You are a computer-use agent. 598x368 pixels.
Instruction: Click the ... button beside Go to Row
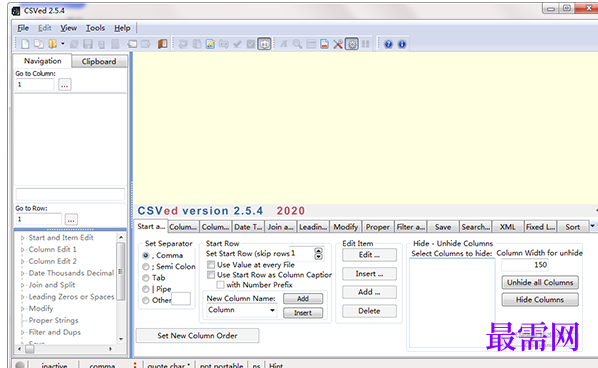pos(71,220)
